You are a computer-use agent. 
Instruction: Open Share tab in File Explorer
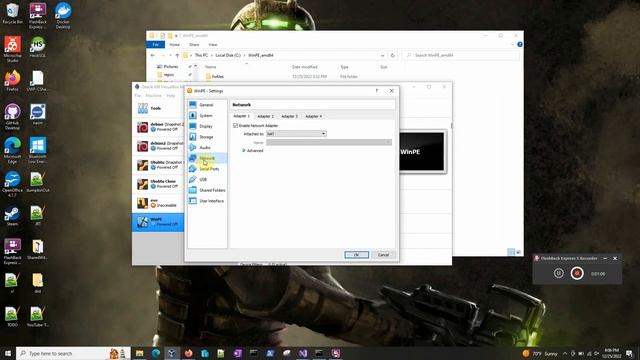tap(194, 44)
